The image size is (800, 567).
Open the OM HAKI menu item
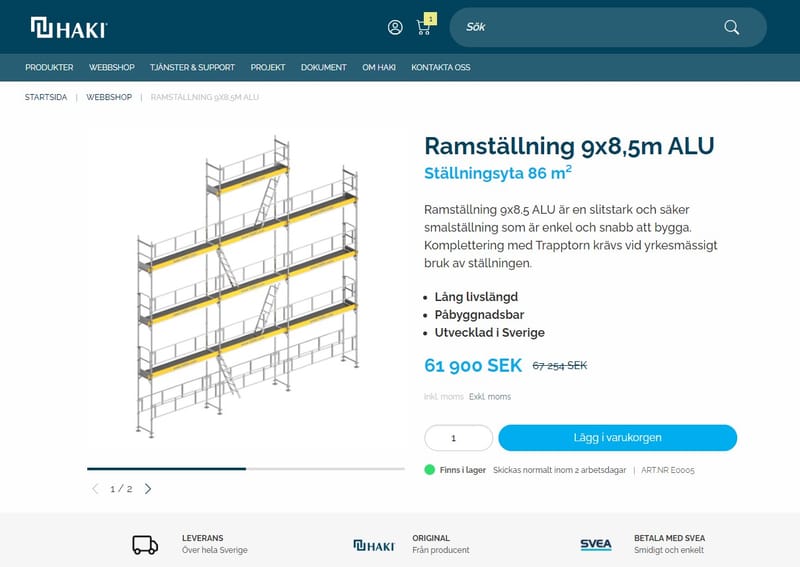tap(379, 67)
